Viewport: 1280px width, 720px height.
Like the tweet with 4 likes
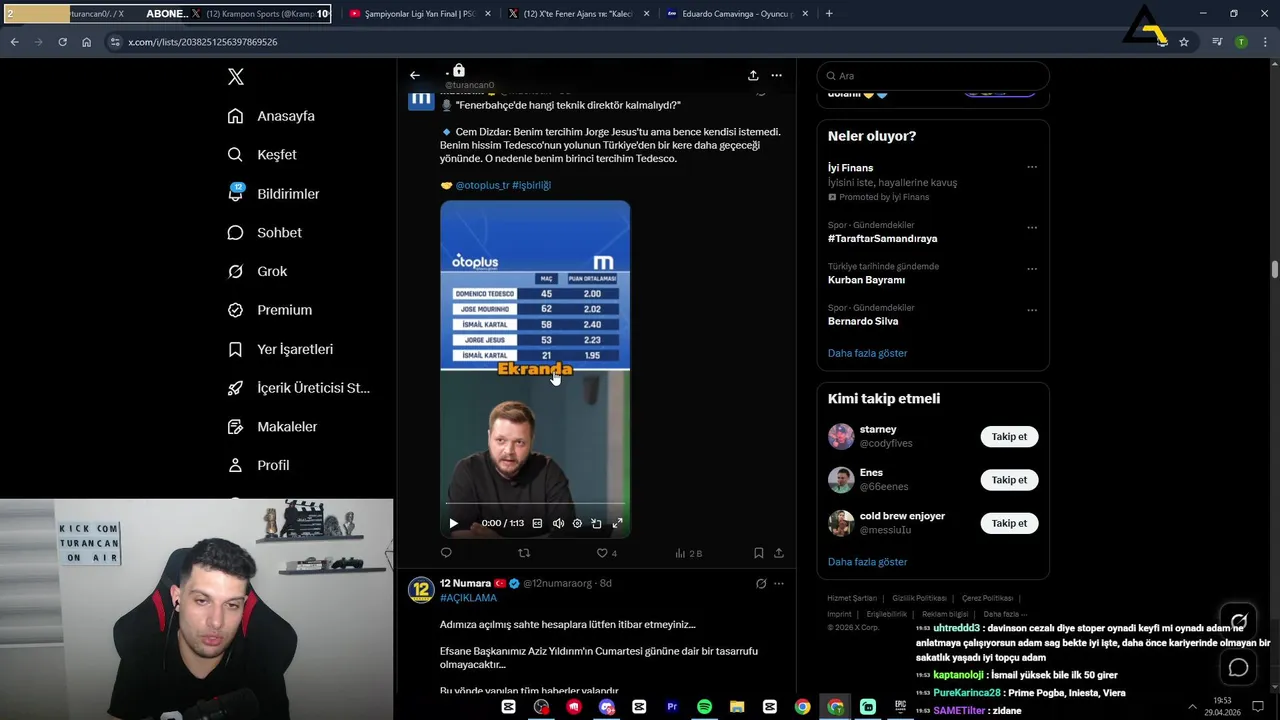click(x=606, y=553)
